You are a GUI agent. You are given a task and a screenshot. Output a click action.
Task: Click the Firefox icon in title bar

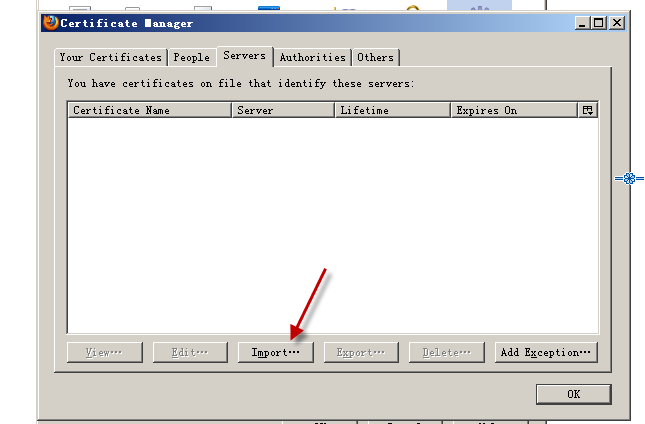pyautogui.click(x=51, y=23)
